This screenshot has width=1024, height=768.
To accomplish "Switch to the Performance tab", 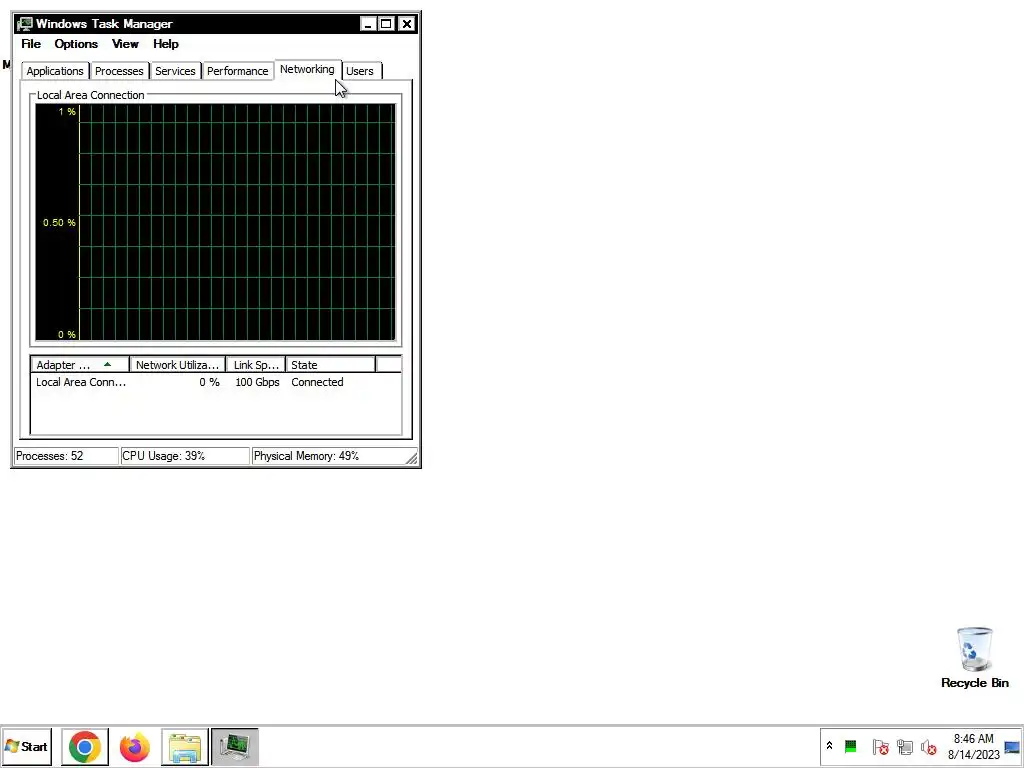I will click(238, 71).
